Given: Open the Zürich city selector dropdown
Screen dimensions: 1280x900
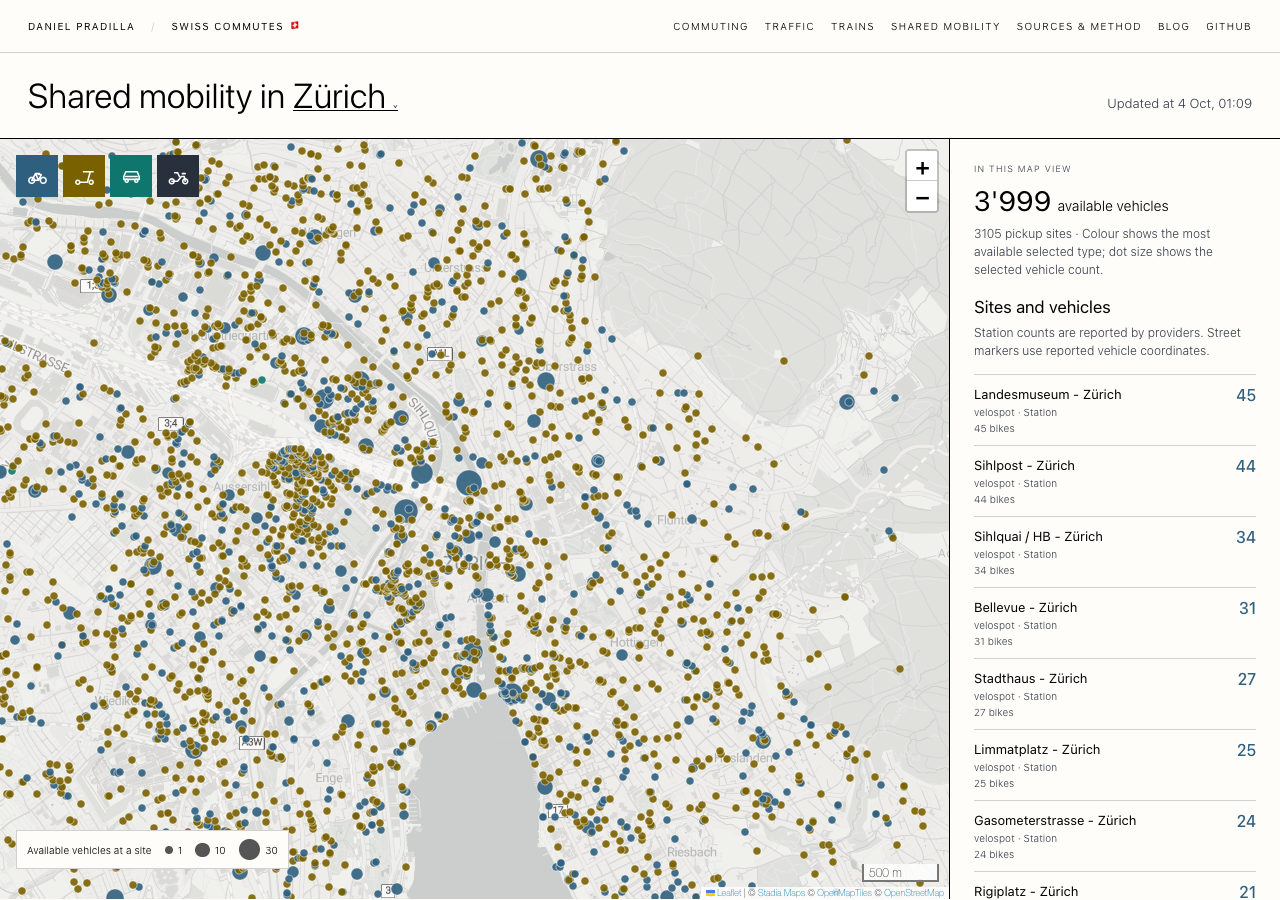Looking at the screenshot, I should (x=345, y=96).
